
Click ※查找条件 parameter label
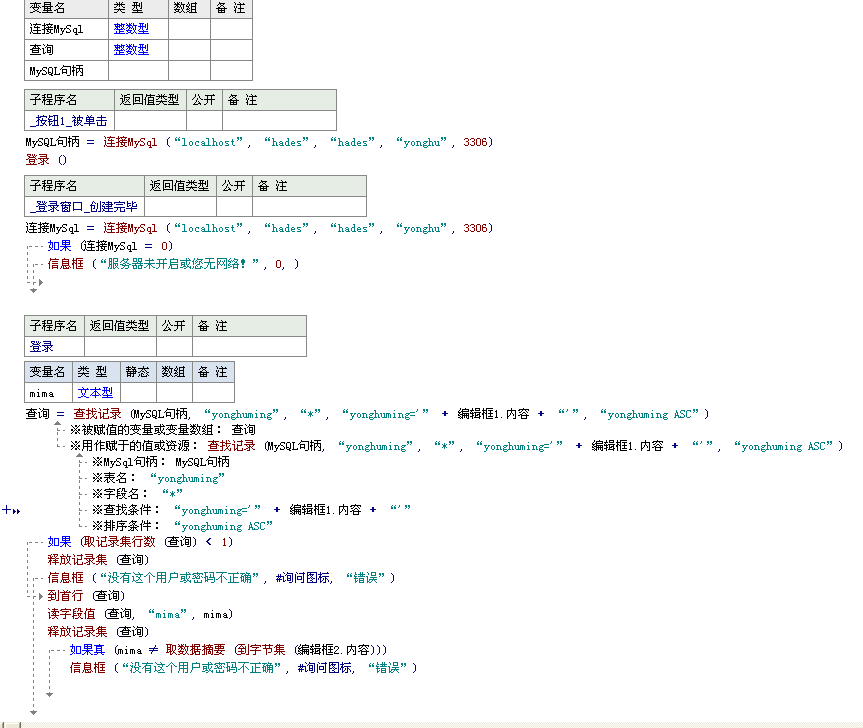coord(126,509)
